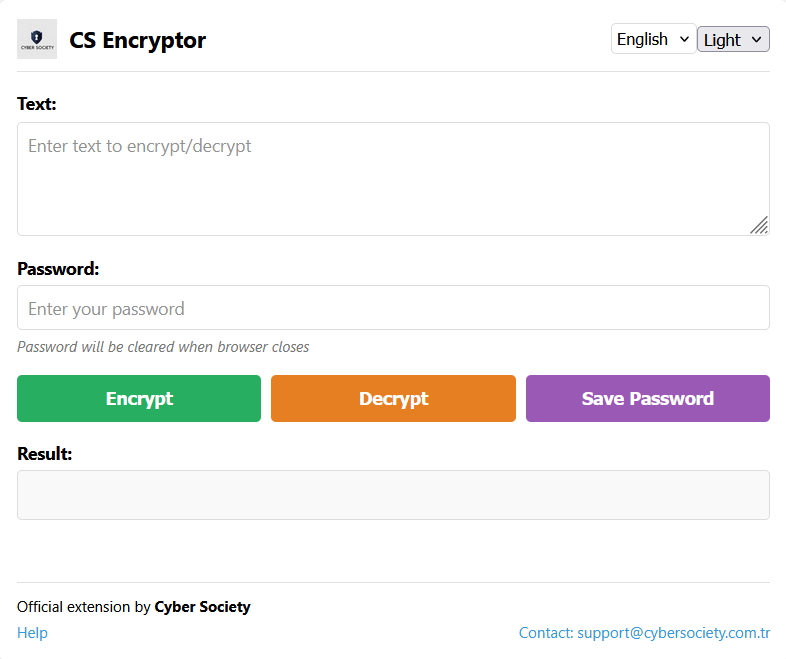Image resolution: width=786 pixels, height=659 pixels.
Task: Click the chevron arrow beside Light
Action: [756, 39]
